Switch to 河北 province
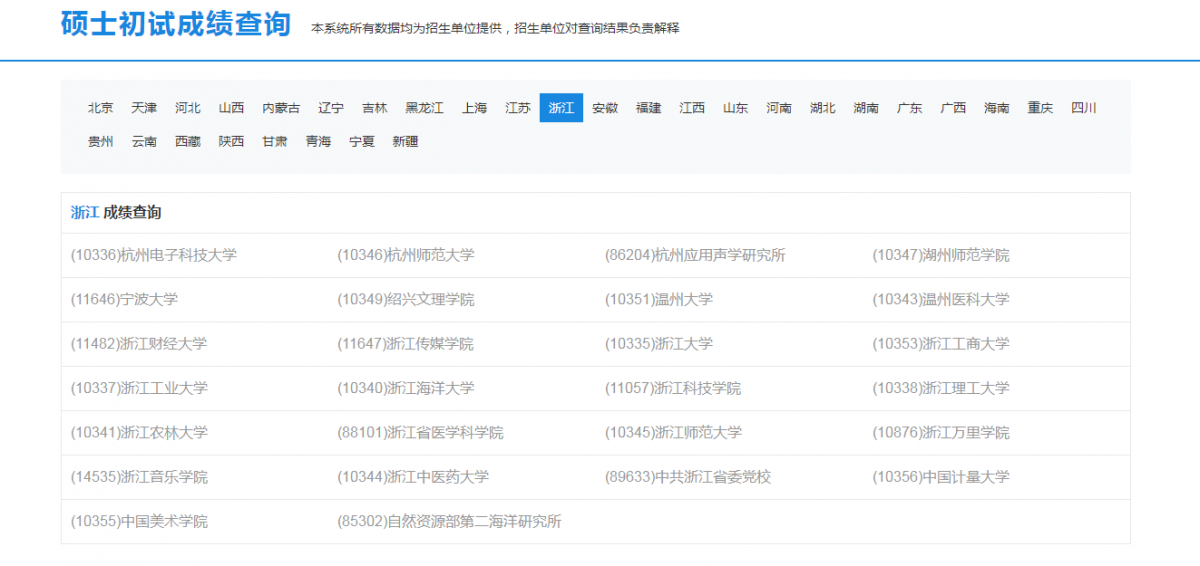This screenshot has height=566, width=1200. (188, 108)
